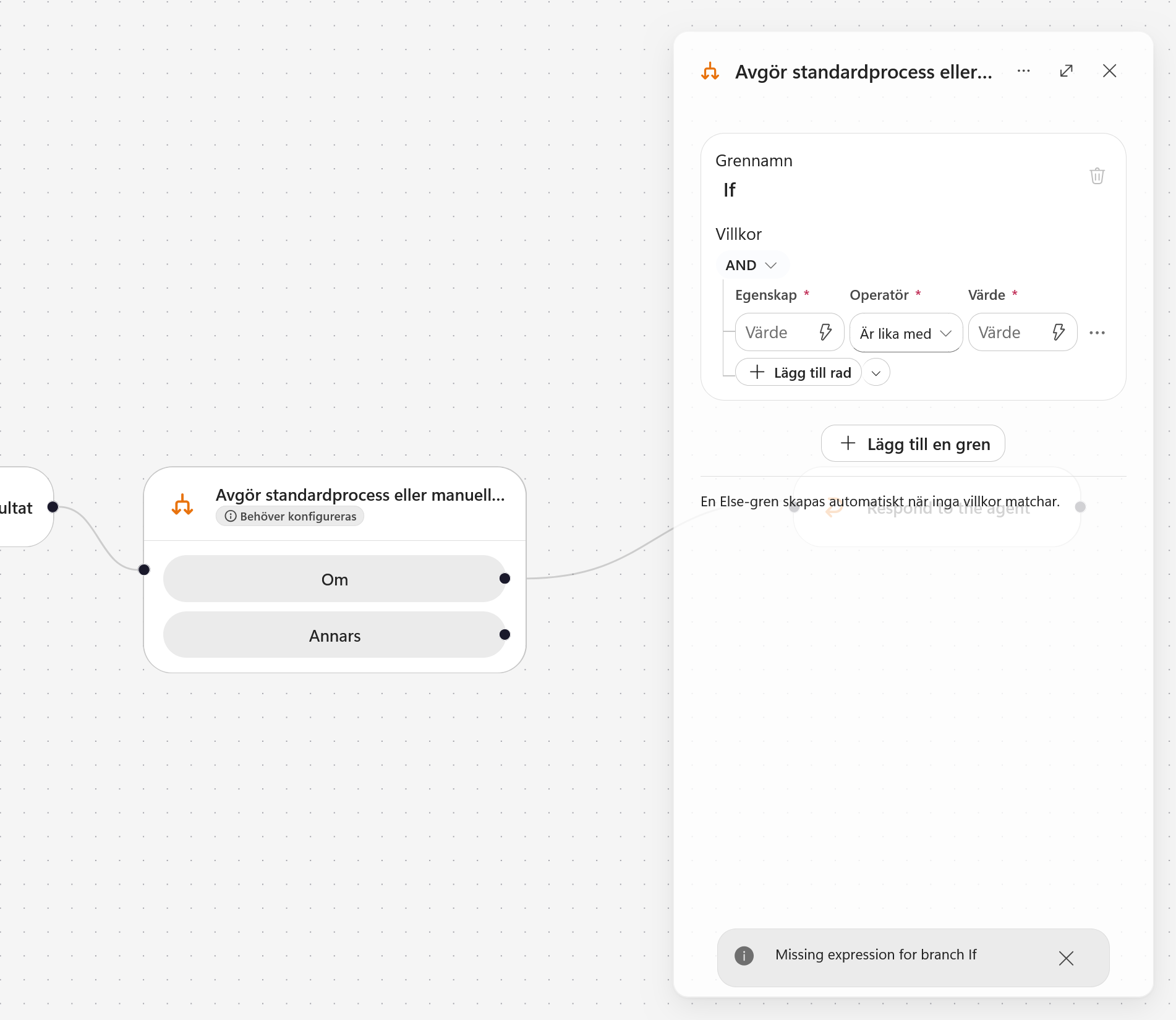
Task: Click the orange branch icon in panel header
Action: (x=710, y=72)
